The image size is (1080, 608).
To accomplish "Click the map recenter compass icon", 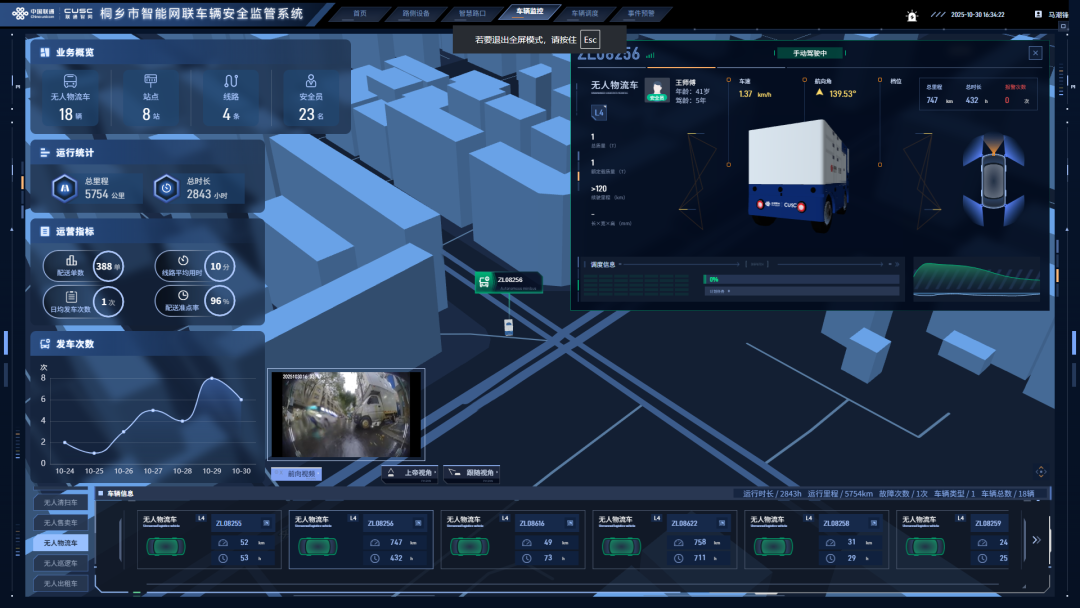I will (x=1041, y=471).
